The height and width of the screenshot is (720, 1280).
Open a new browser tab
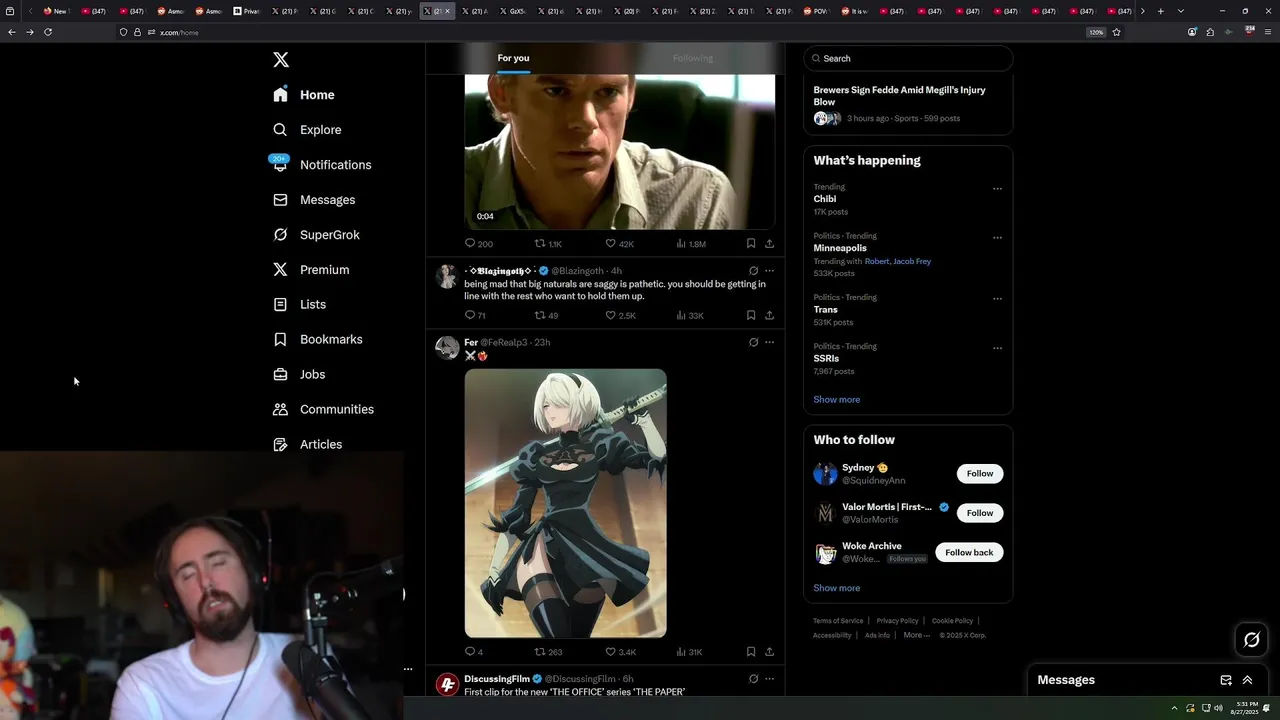click(x=1160, y=11)
